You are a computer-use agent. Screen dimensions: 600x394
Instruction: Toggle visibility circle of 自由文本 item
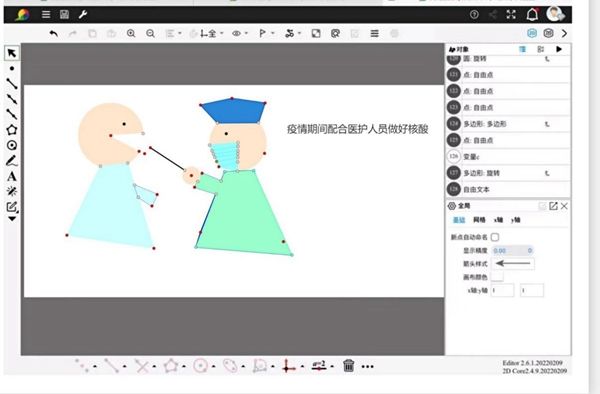click(x=453, y=189)
